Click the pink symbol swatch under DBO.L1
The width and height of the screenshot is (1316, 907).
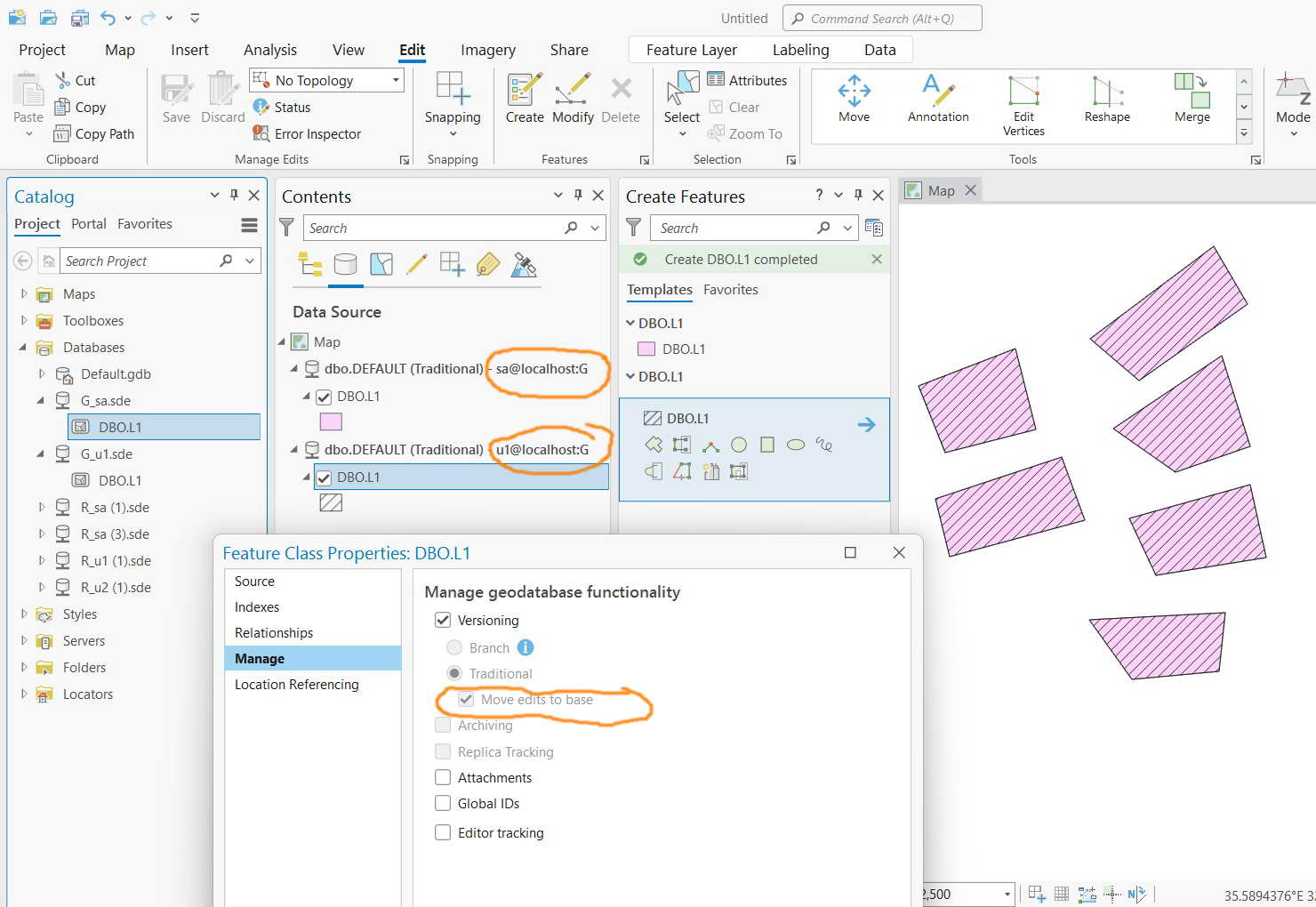click(330, 421)
